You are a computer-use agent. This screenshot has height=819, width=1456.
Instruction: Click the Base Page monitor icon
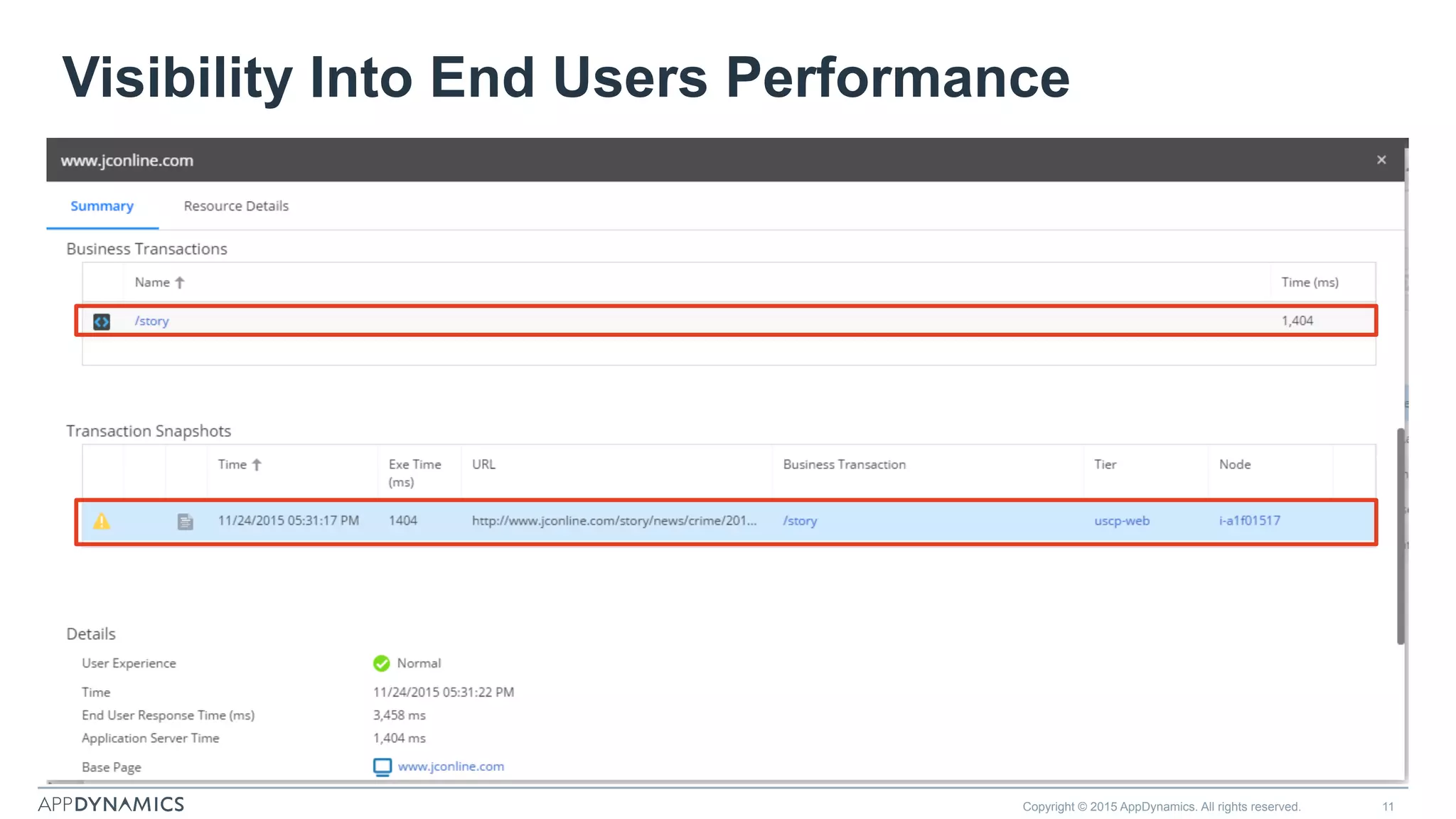coord(382,767)
